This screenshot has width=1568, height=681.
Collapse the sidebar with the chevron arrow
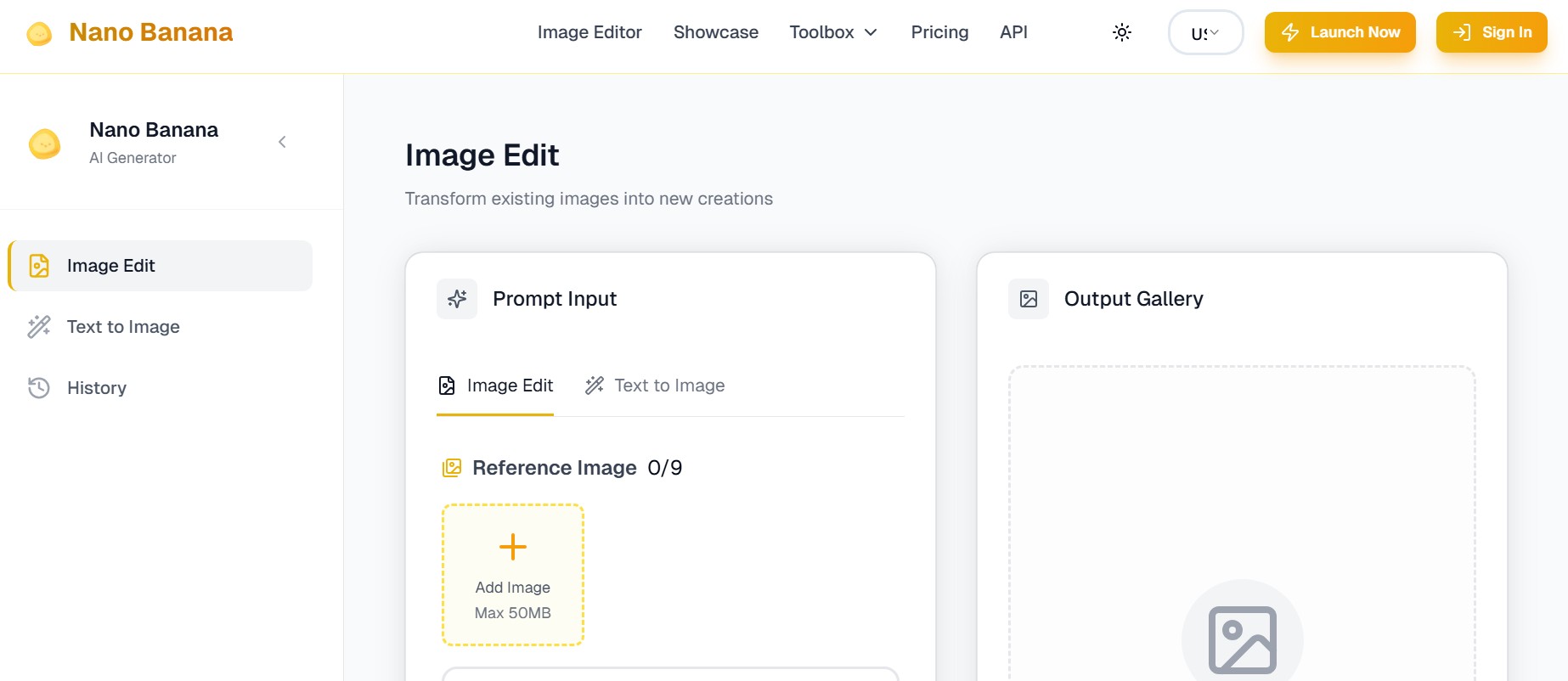[x=282, y=142]
